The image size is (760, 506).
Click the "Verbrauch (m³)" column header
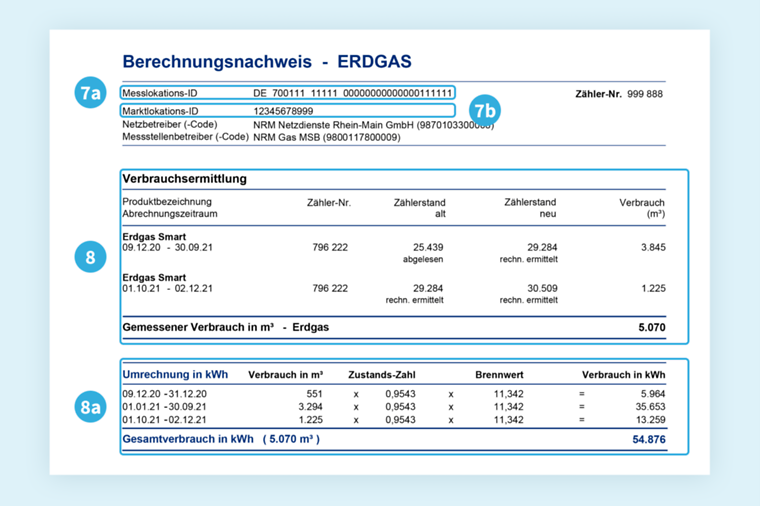(642, 208)
